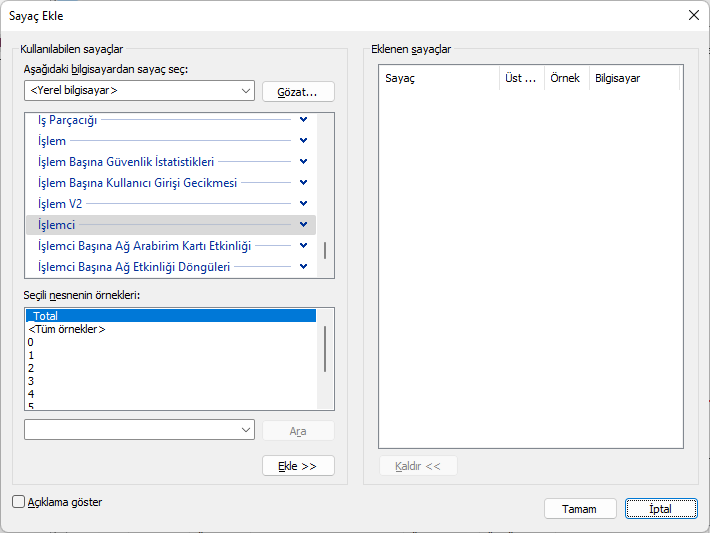This screenshot has width=710, height=533.
Task: Expand İşlem Başına Kullanıcı Girişi Gecikmesi
Action: pyautogui.click(x=303, y=183)
